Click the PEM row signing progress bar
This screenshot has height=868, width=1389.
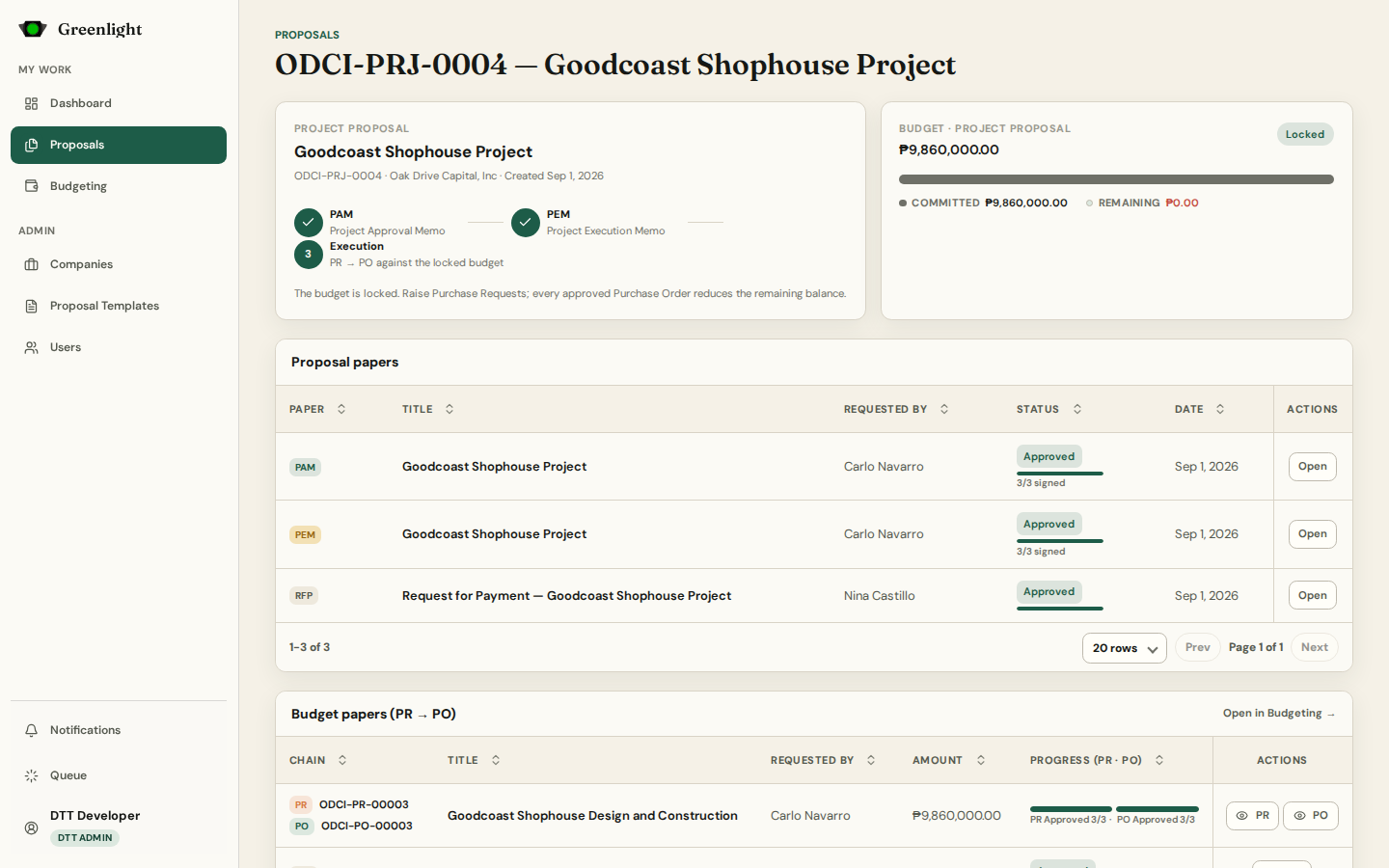1060,541
